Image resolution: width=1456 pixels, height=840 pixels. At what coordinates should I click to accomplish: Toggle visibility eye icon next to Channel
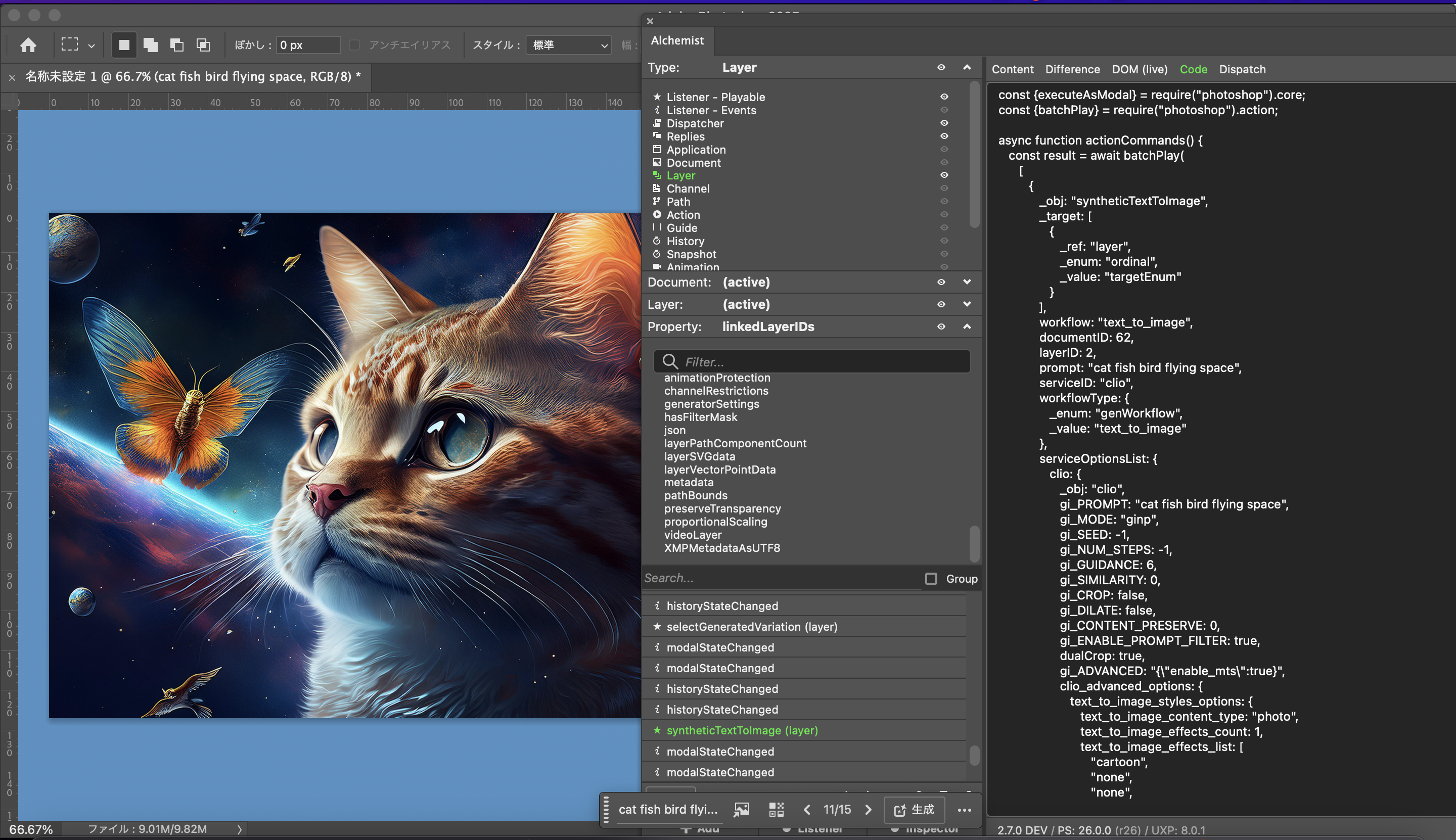[x=944, y=188]
